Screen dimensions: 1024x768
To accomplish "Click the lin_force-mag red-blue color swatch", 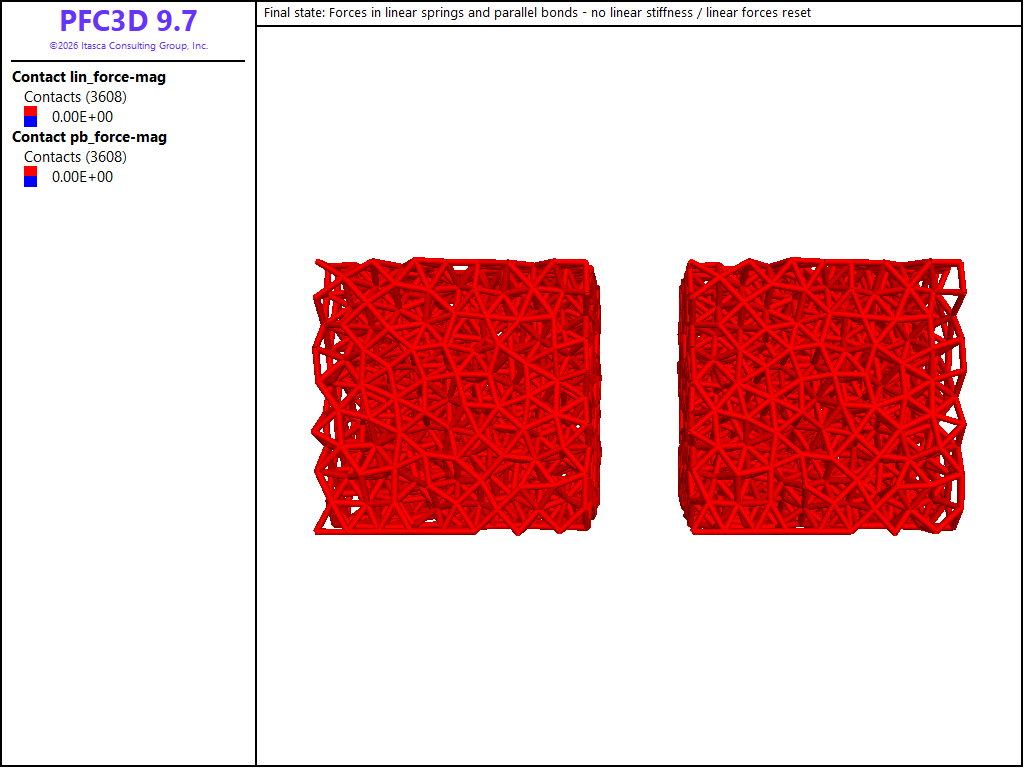I will pos(31,117).
